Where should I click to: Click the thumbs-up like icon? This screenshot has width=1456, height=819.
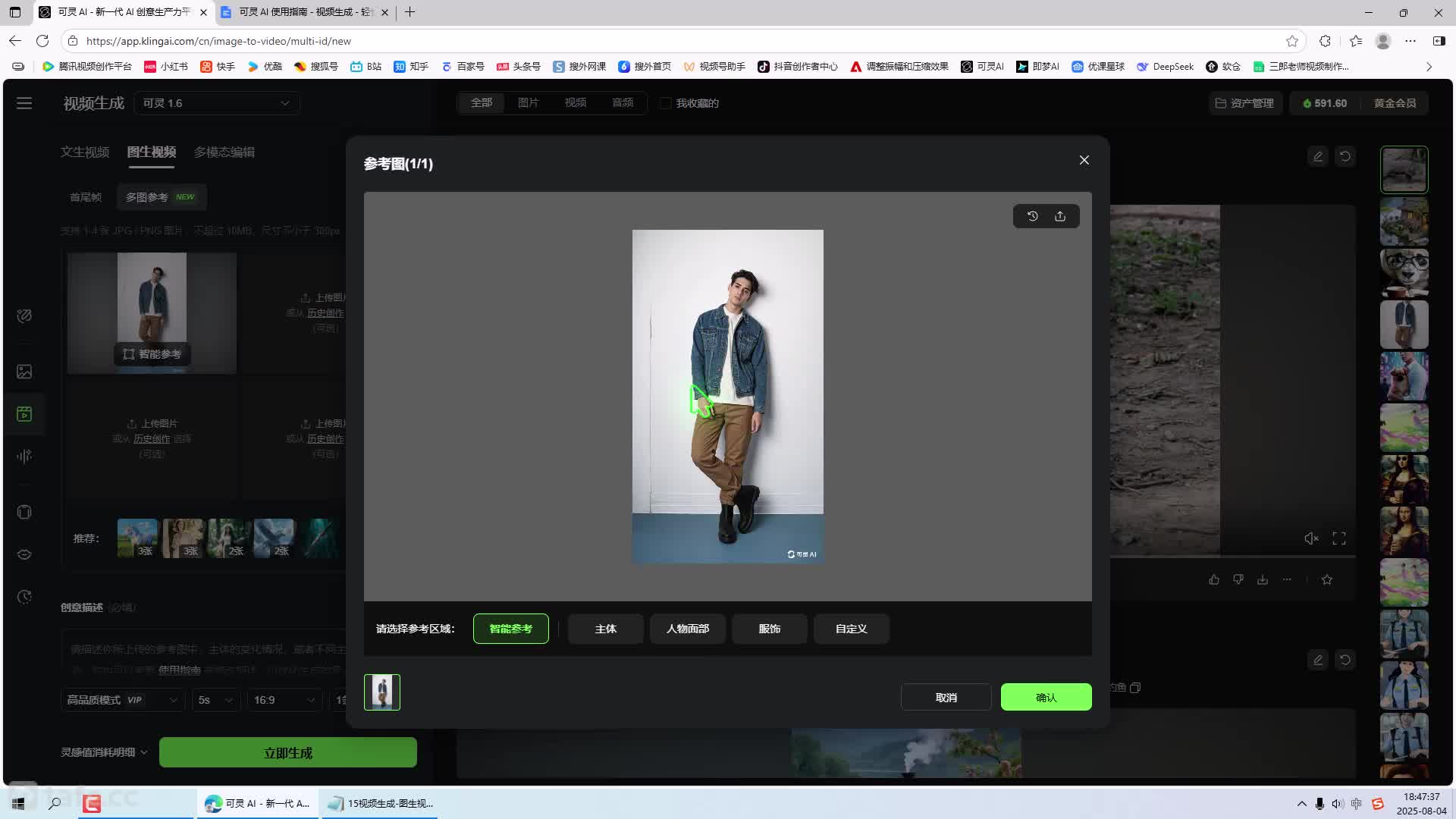pos(1214,579)
